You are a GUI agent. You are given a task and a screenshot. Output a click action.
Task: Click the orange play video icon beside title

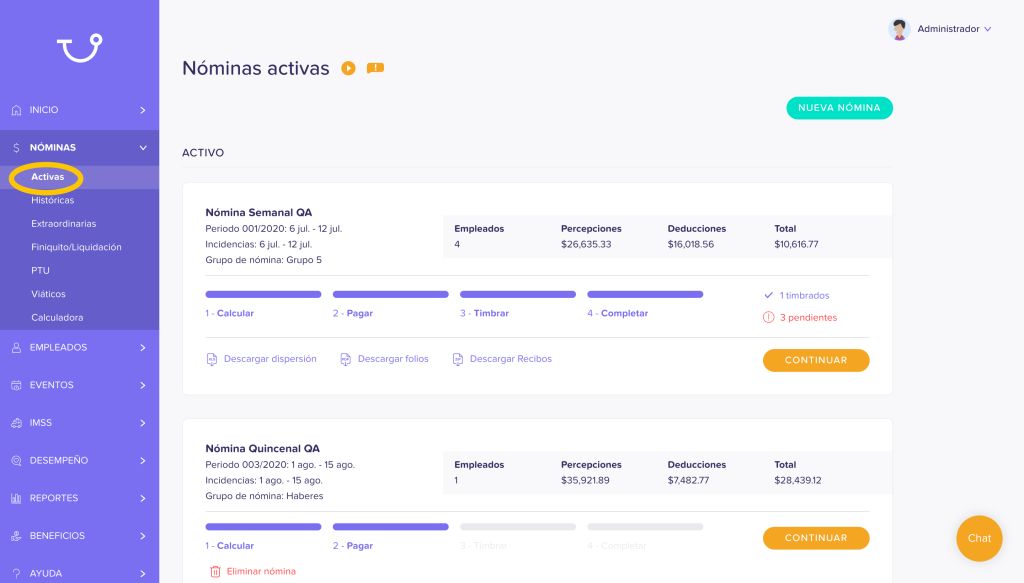[x=348, y=69]
